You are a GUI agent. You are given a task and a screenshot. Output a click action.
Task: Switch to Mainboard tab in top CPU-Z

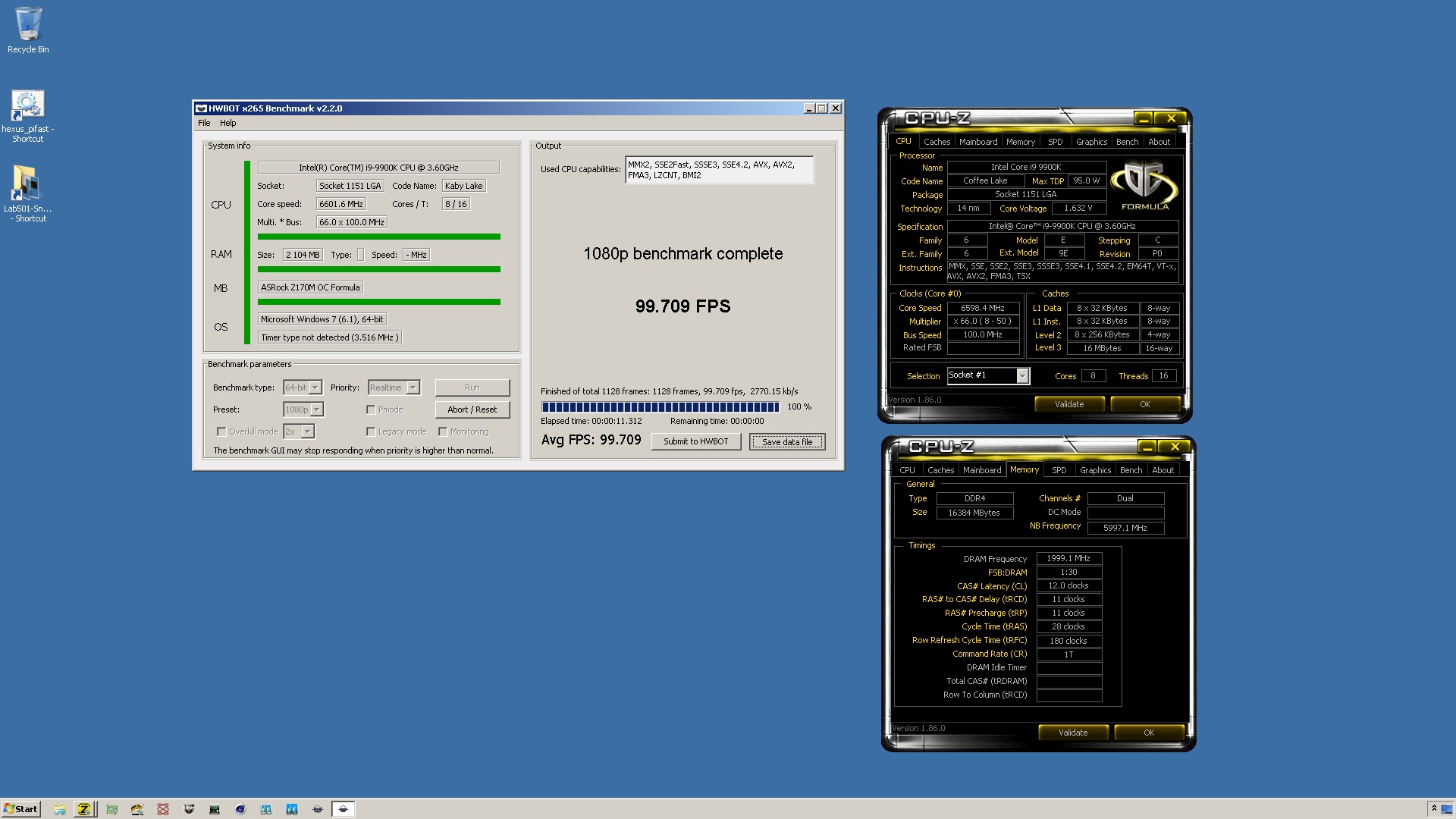click(x=978, y=142)
